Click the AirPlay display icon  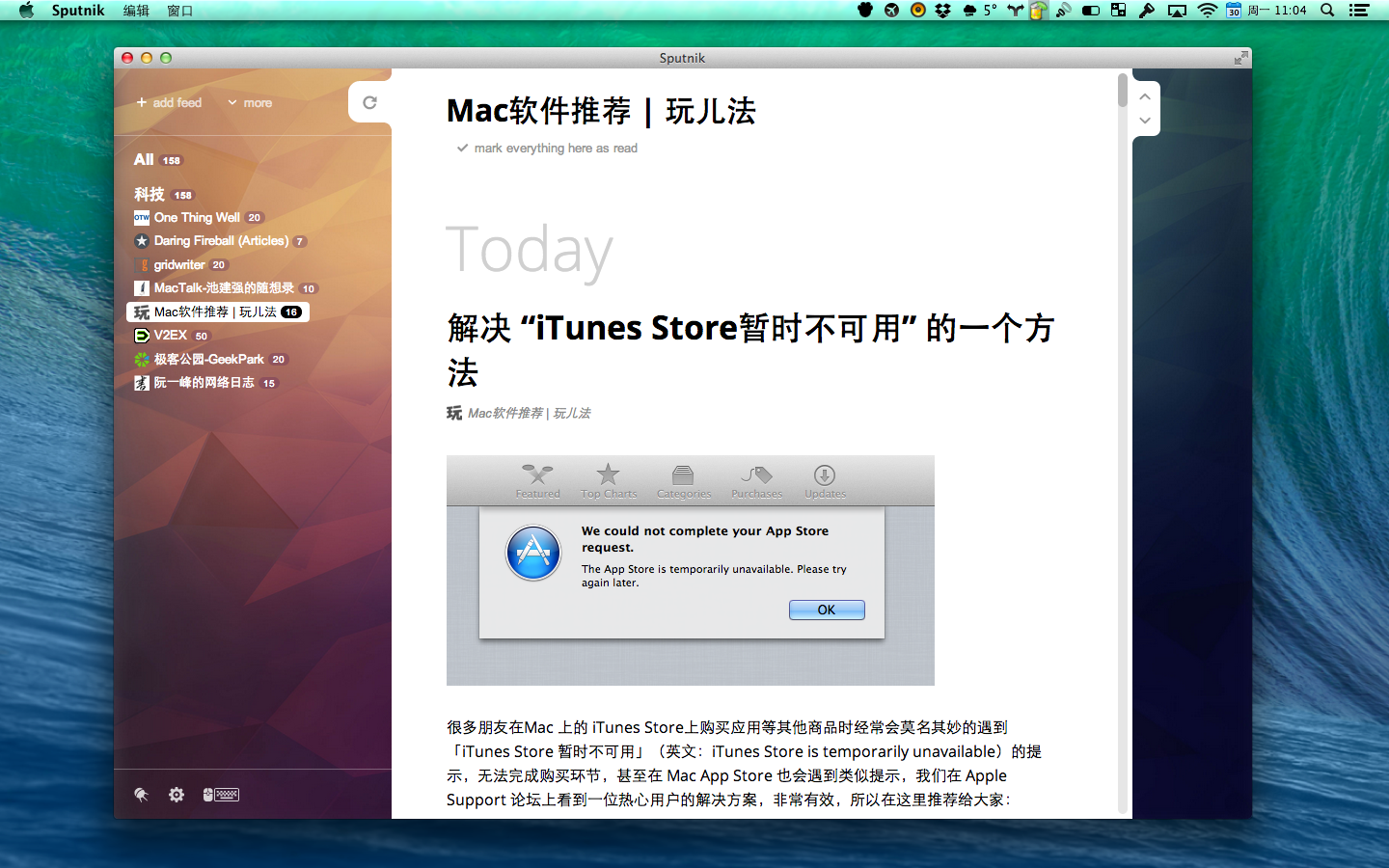click(x=1177, y=11)
